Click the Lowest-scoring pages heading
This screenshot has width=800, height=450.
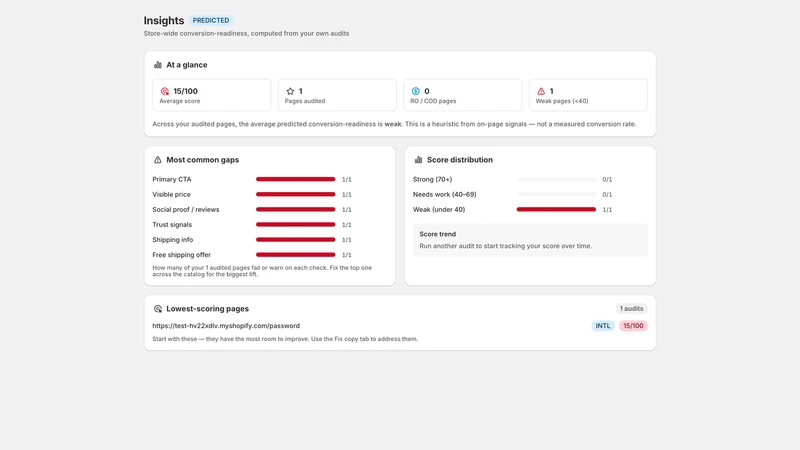click(208, 309)
